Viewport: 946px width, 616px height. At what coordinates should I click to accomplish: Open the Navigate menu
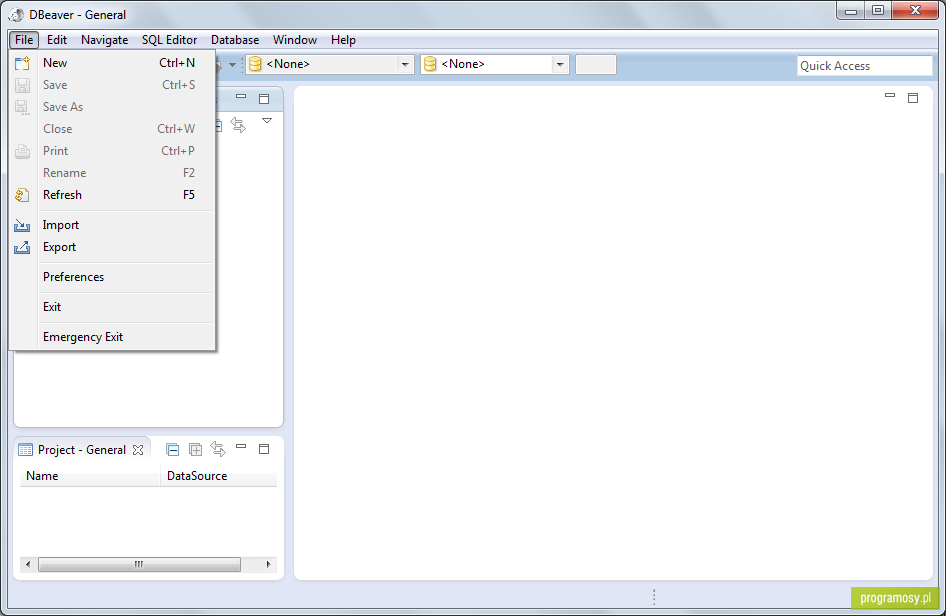click(104, 40)
